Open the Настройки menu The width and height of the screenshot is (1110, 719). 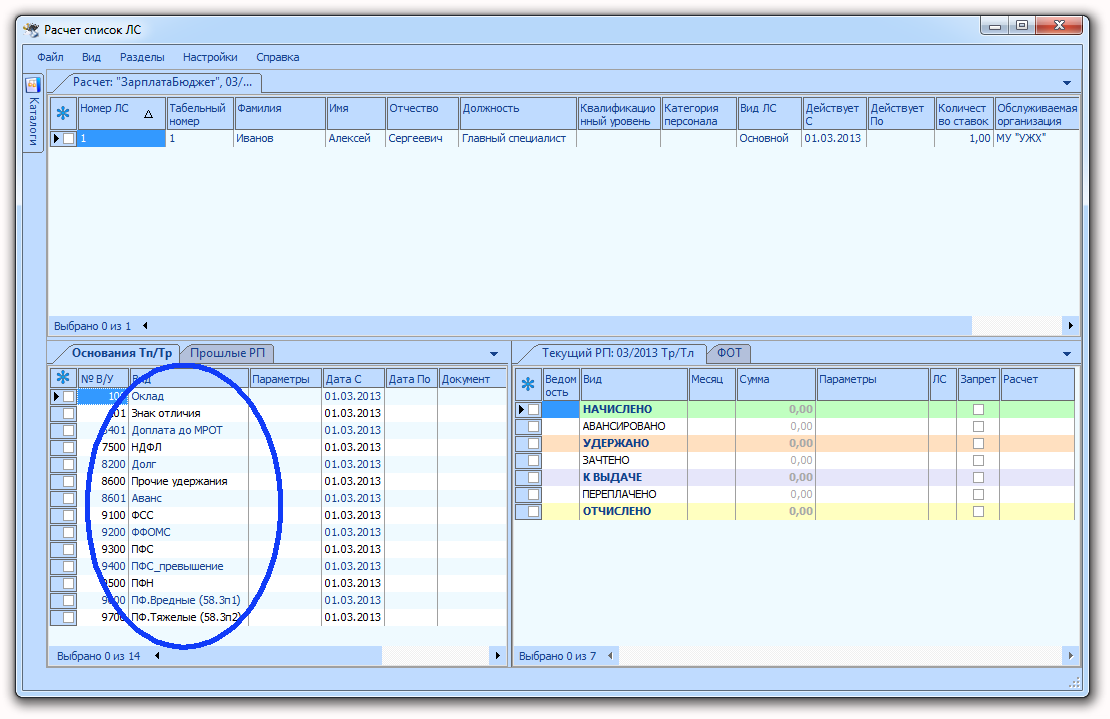[x=210, y=57]
